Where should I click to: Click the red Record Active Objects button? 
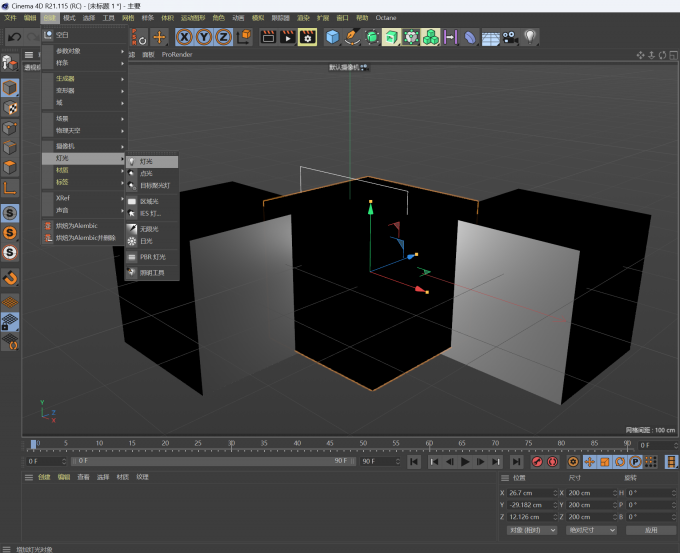(537, 462)
